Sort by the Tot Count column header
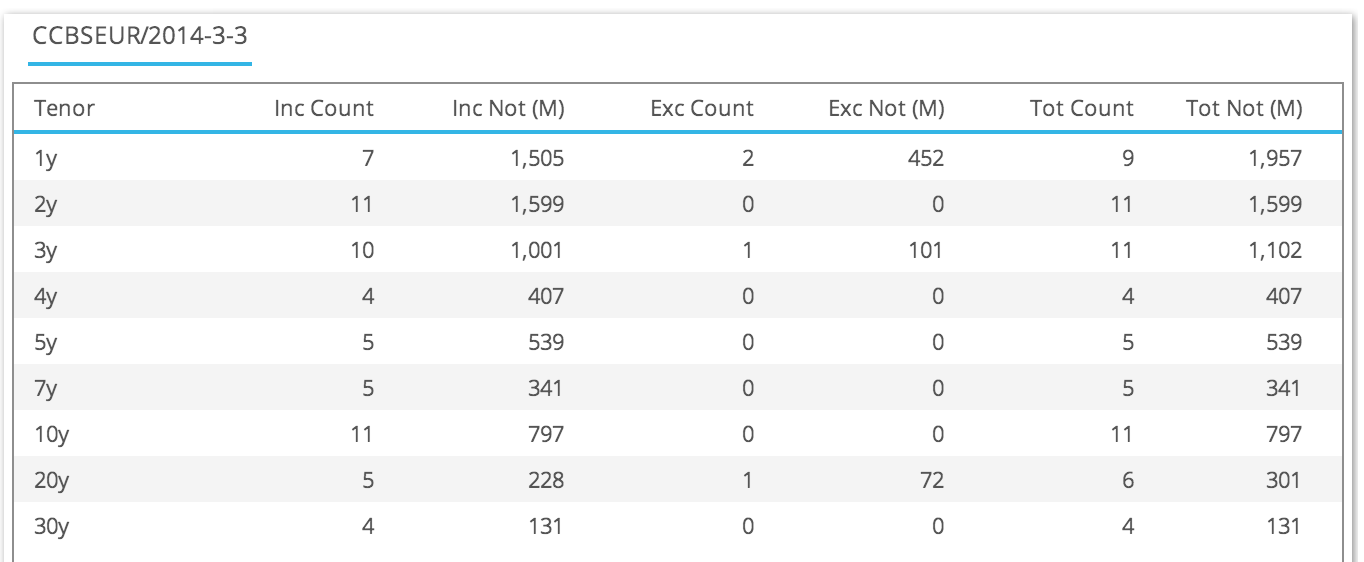The height and width of the screenshot is (562, 1364). (x=1082, y=109)
